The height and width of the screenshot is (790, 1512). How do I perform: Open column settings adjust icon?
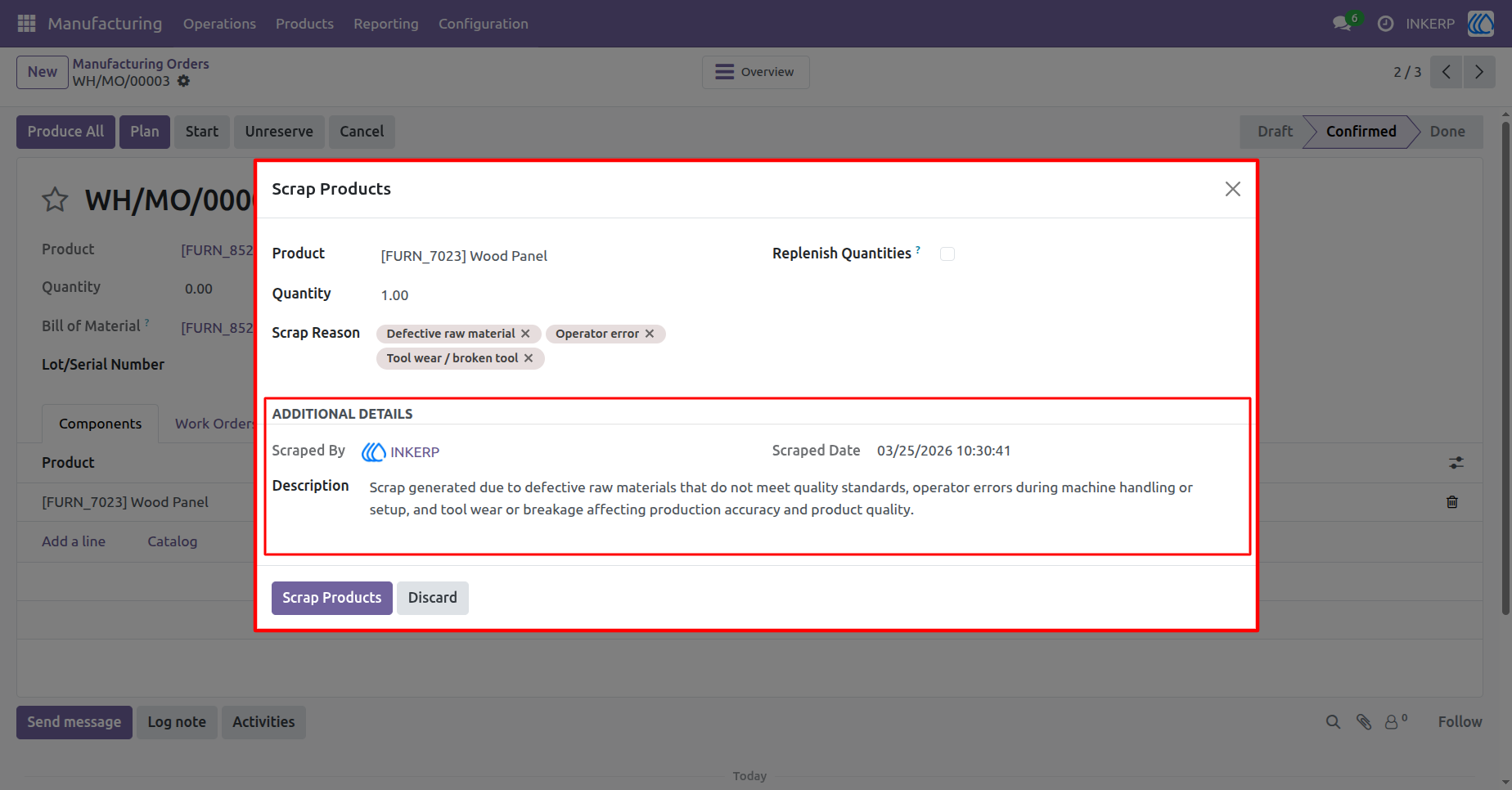coord(1456,463)
